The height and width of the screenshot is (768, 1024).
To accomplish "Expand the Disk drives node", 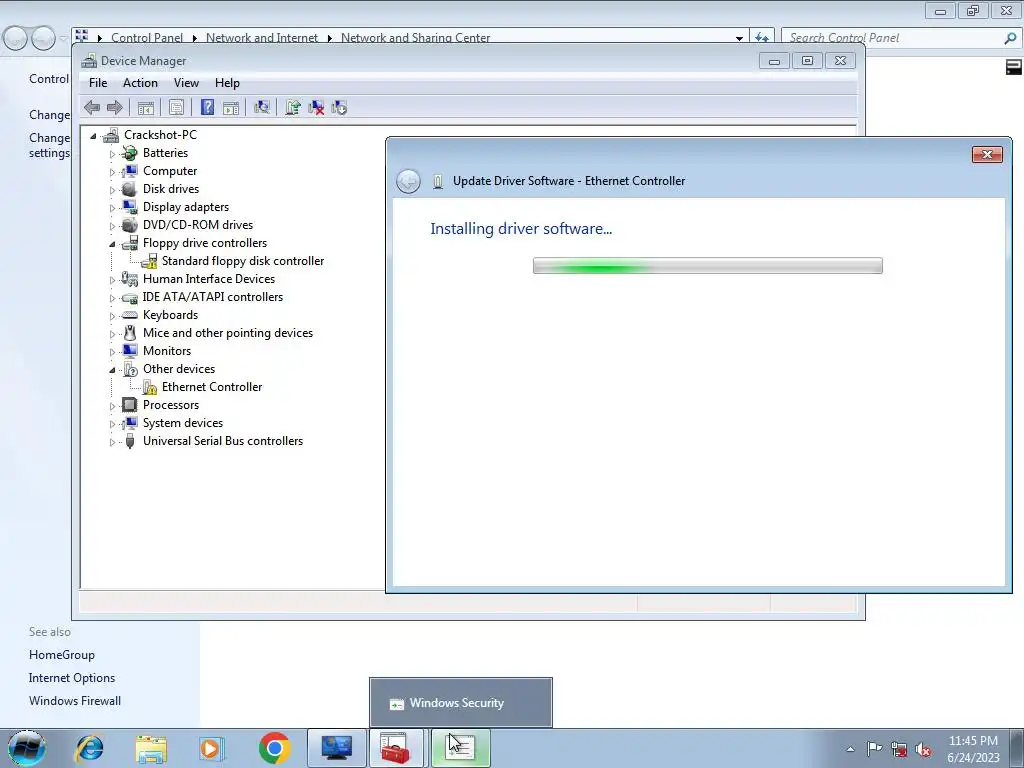I will pyautogui.click(x=112, y=190).
